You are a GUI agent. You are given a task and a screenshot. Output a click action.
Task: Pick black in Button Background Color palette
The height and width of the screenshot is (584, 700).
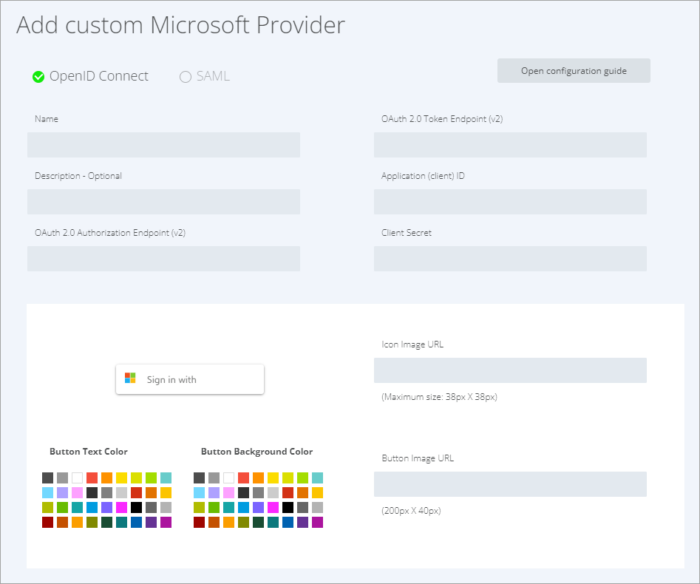288,507
